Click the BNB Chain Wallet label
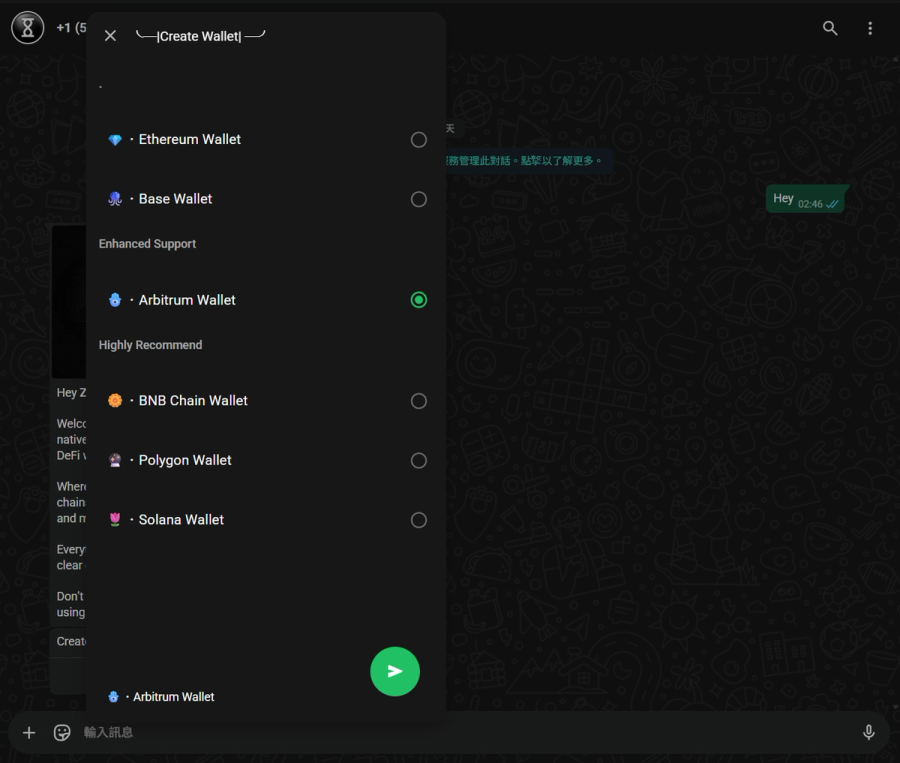The width and height of the screenshot is (900, 763). [193, 400]
